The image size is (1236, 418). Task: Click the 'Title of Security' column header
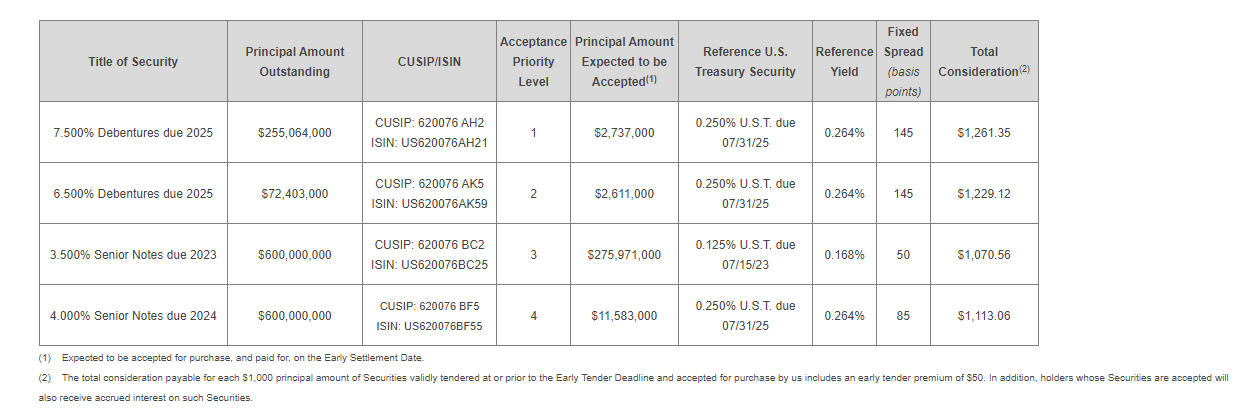tap(133, 62)
